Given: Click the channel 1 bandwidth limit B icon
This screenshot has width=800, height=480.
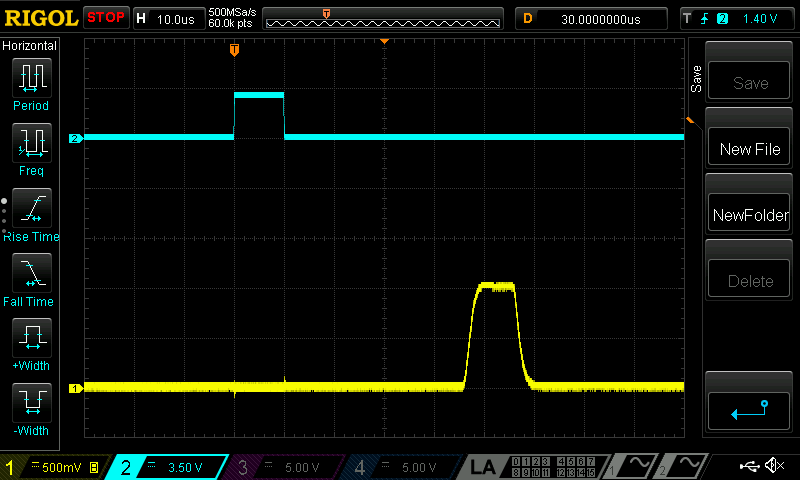Looking at the screenshot, I should pos(94,467).
